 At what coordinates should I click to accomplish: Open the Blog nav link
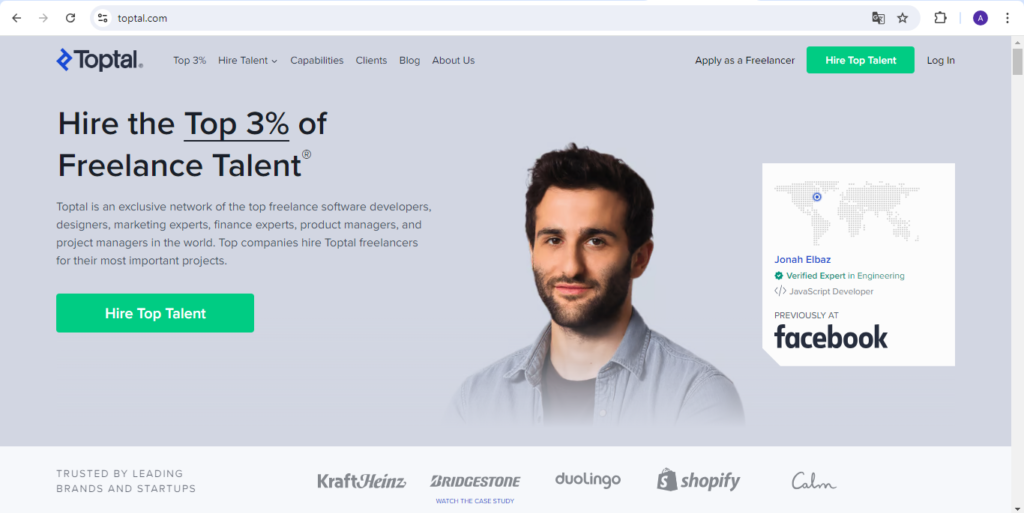click(x=409, y=60)
